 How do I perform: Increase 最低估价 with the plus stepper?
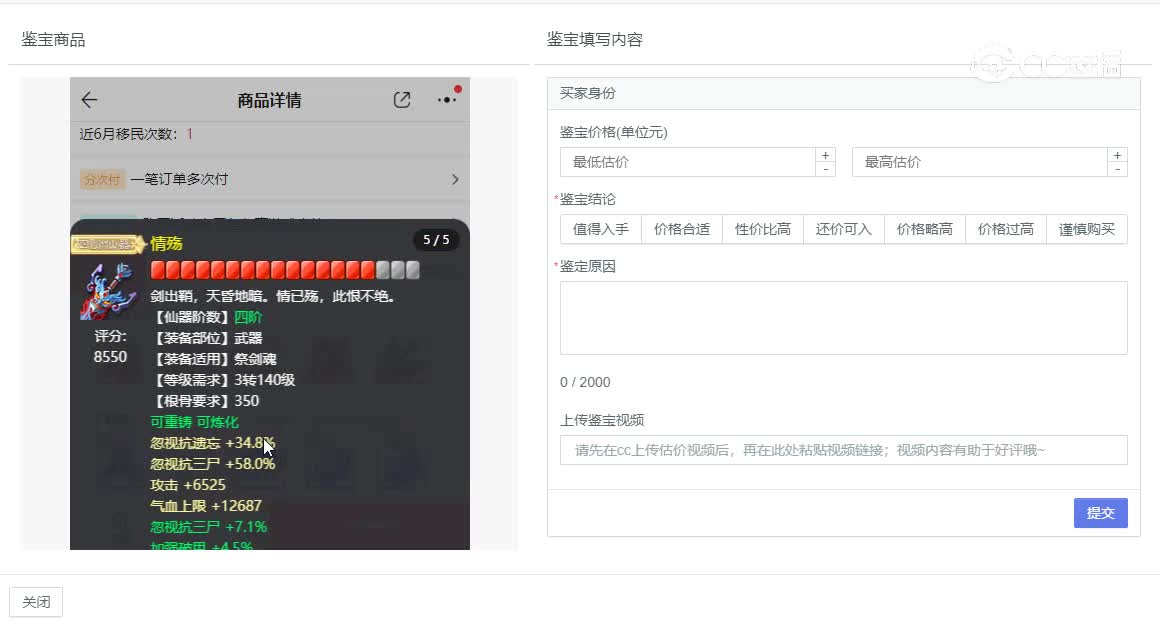(x=826, y=155)
